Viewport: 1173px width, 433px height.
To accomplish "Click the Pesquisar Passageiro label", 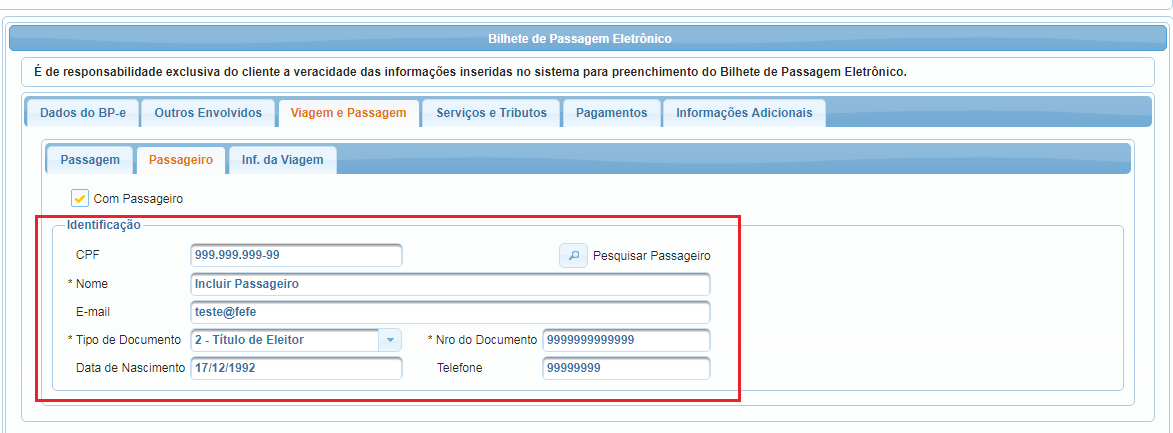I will point(652,256).
